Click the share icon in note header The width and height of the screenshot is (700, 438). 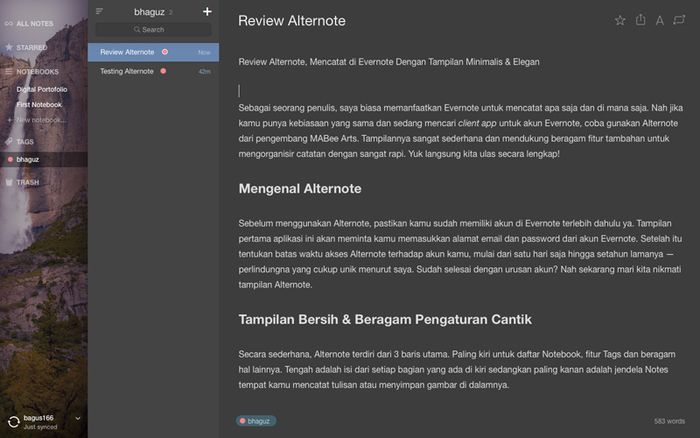641,20
